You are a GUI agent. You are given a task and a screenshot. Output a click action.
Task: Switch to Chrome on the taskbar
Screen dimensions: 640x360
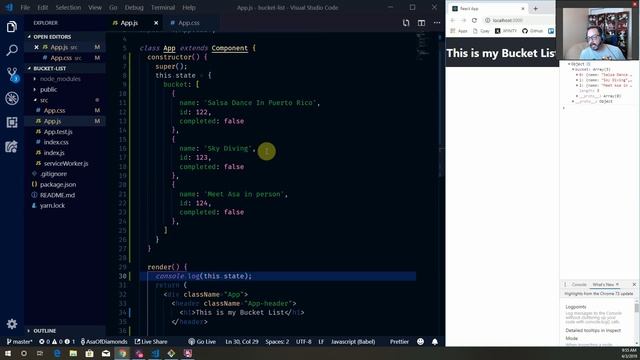pos(122,353)
